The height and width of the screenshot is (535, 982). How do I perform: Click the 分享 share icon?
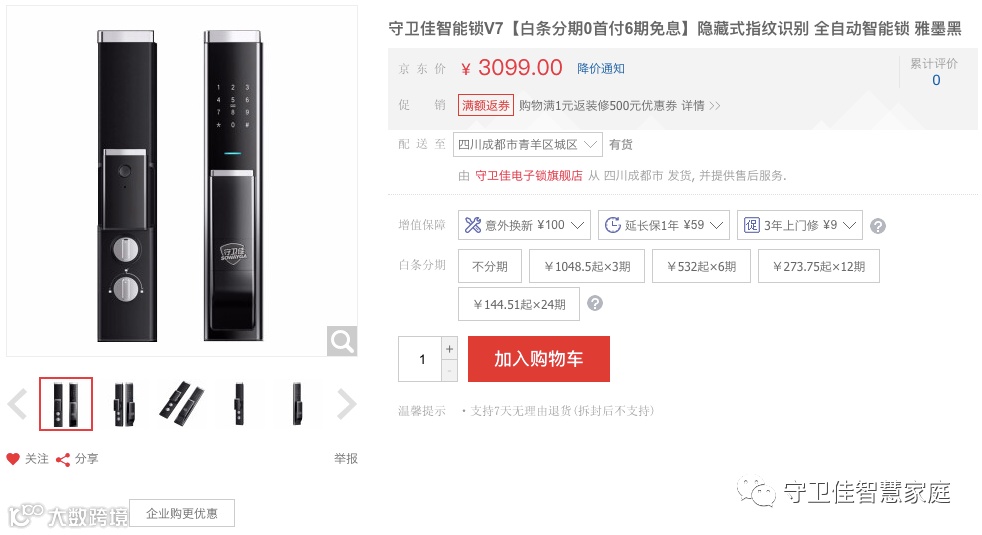coord(63,460)
